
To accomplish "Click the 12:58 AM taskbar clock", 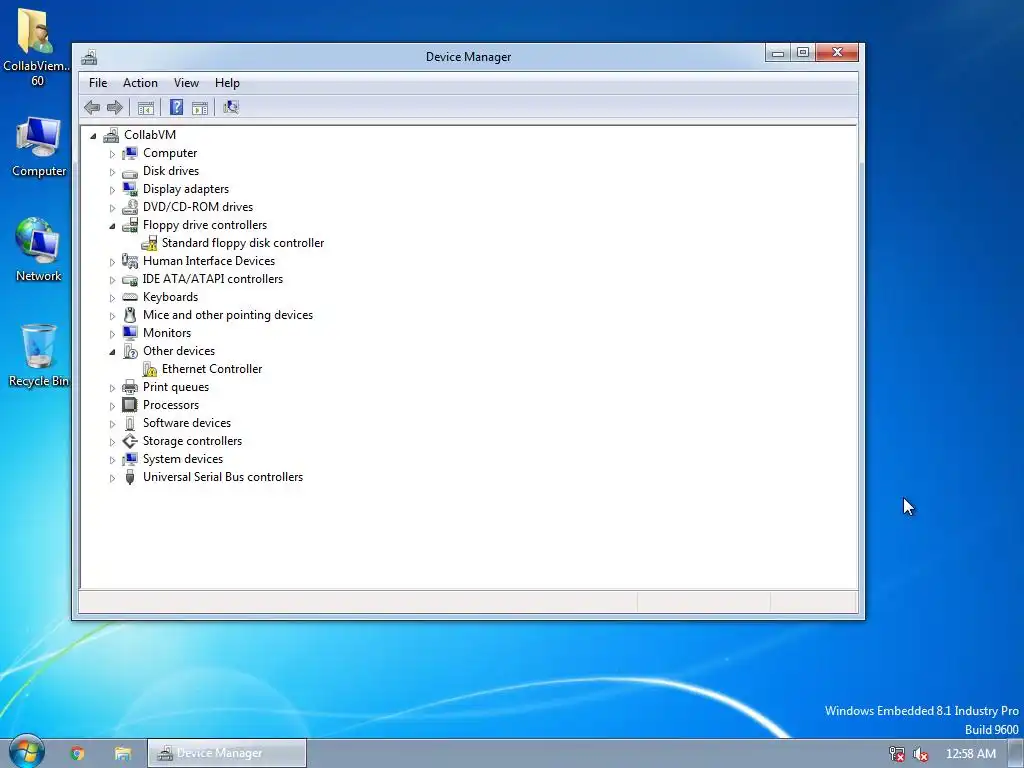I will click(970, 754).
